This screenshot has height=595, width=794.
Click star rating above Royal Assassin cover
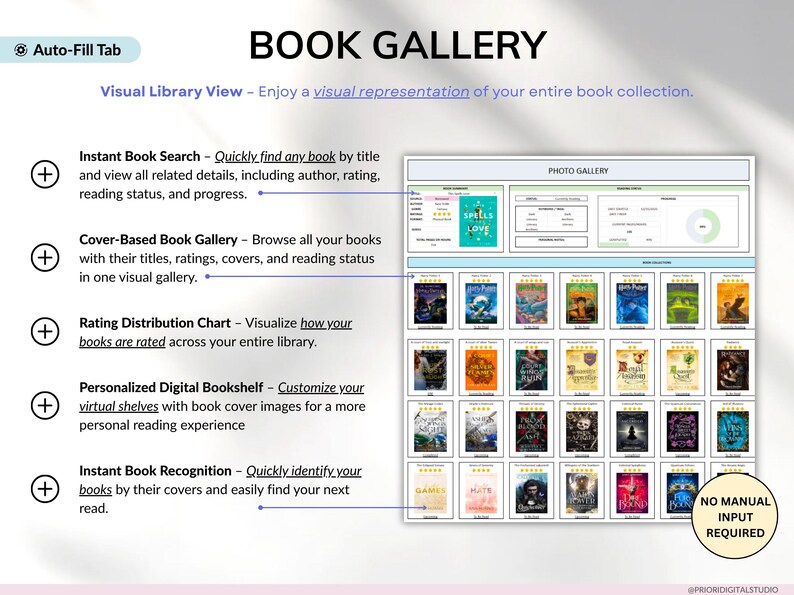coord(632,347)
